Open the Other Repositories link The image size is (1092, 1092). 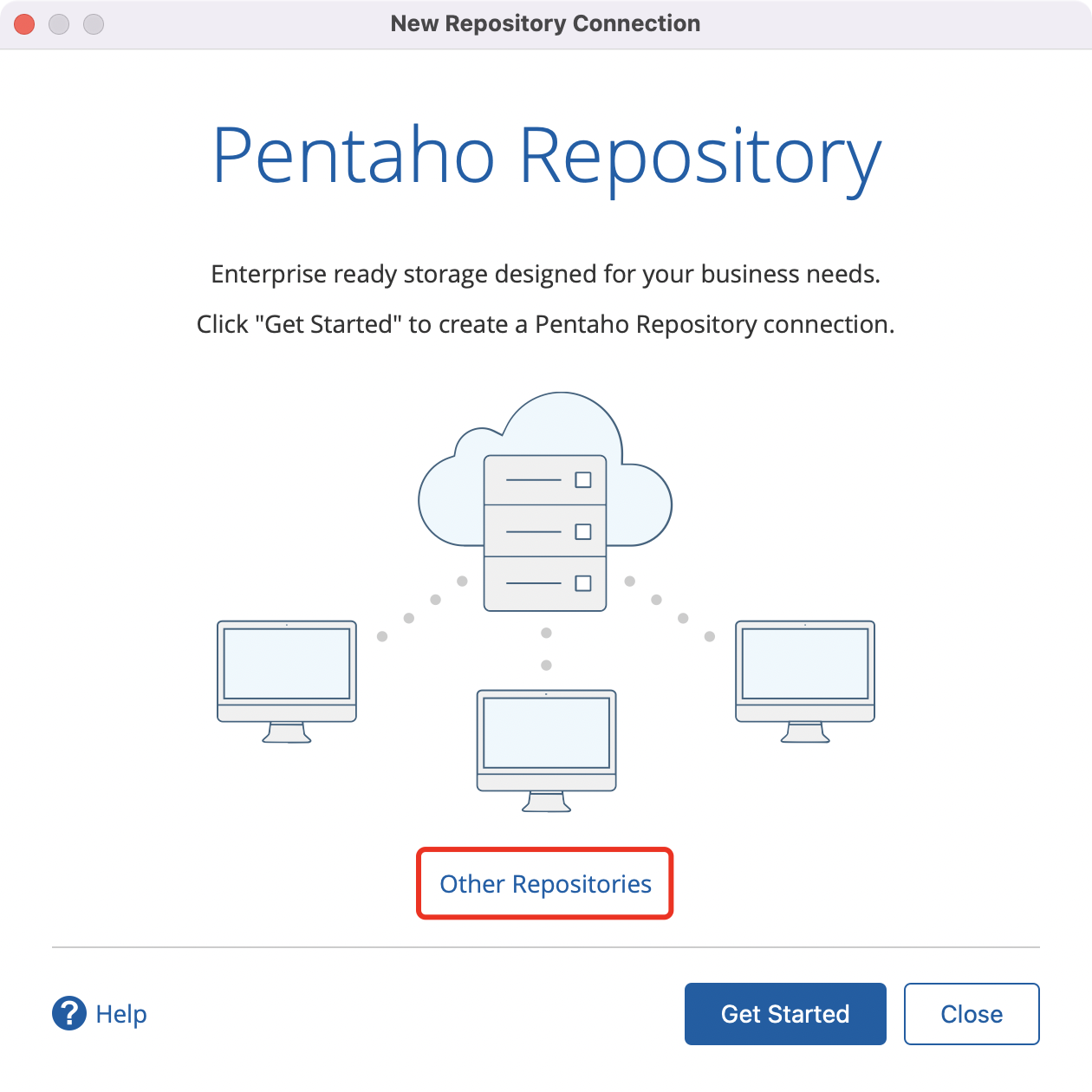coord(545,884)
